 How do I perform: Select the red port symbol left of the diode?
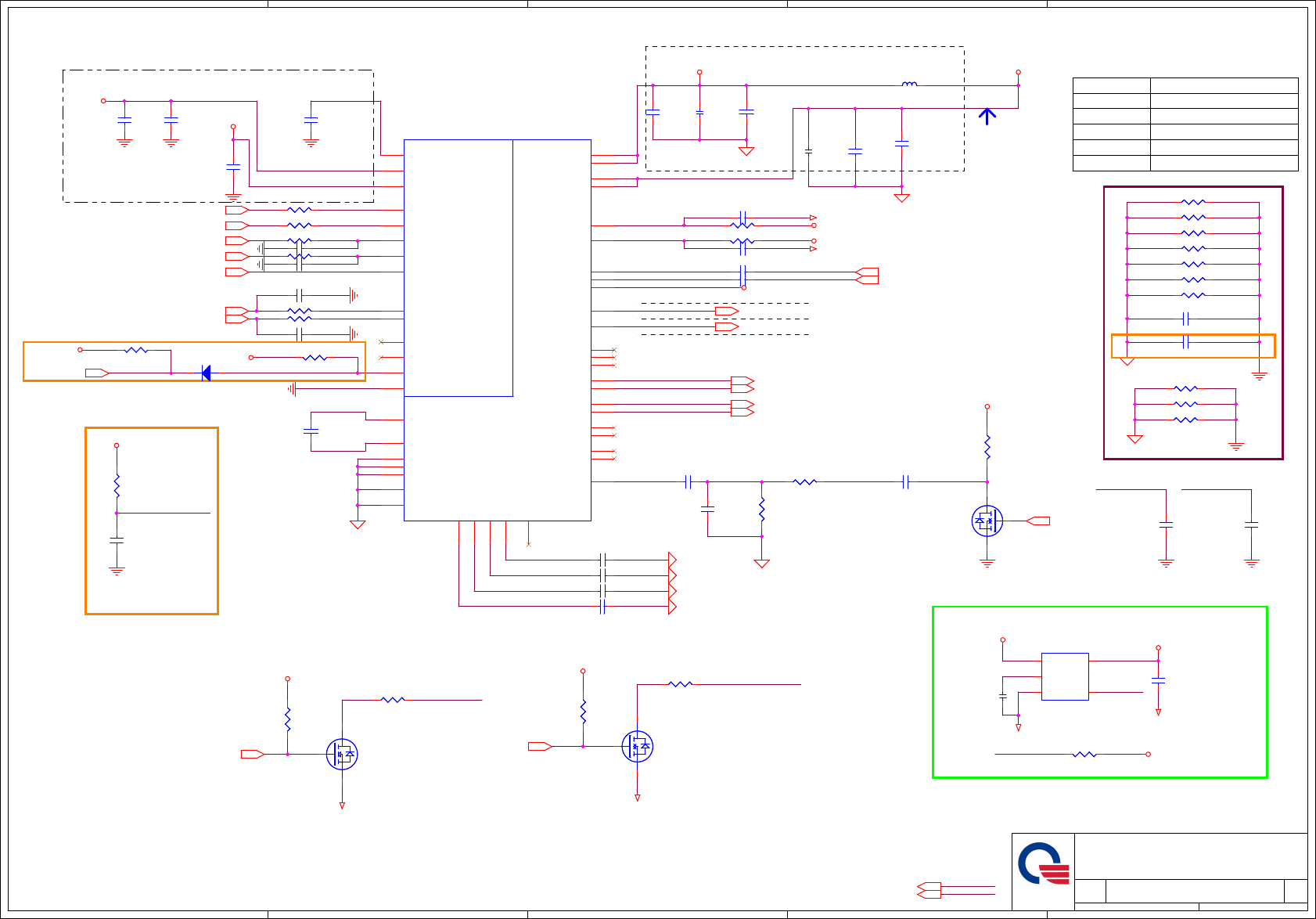97,373
